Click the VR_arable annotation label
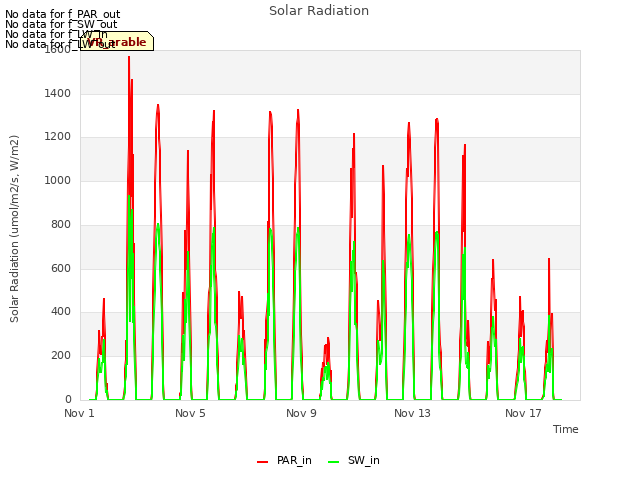Screen dimensions: 640x480 117,41
